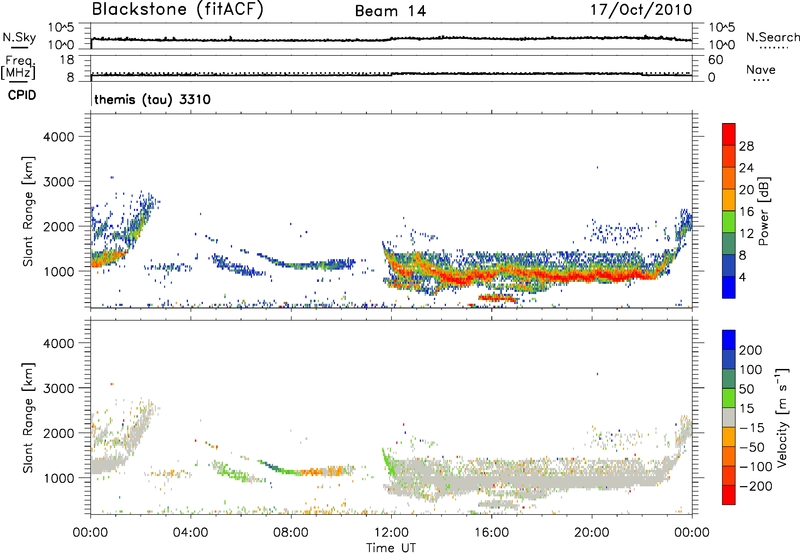Select the 'Beam 14' label

(x=390, y=11)
